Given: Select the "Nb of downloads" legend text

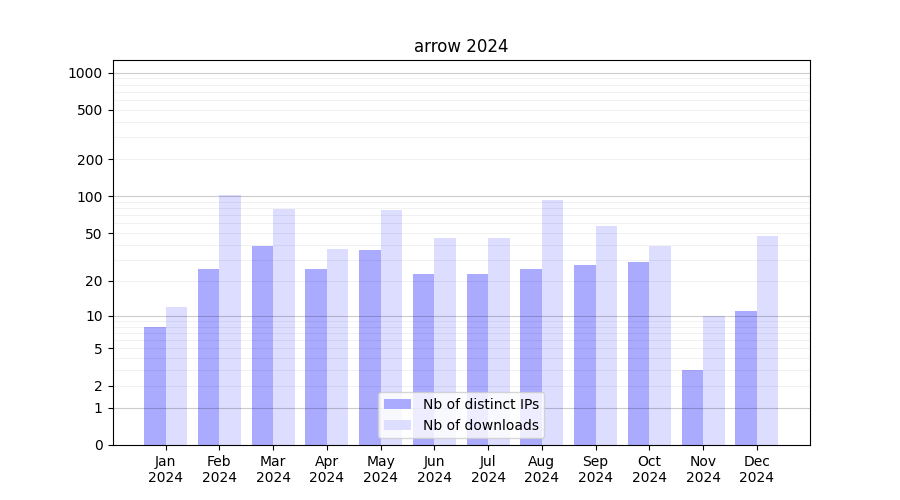Looking at the screenshot, I should click(x=480, y=425).
